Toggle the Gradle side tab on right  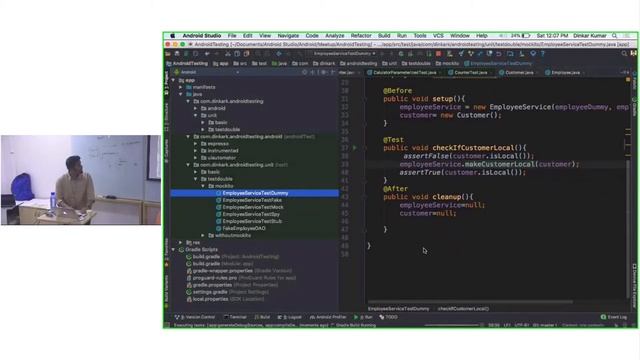[x=634, y=106]
